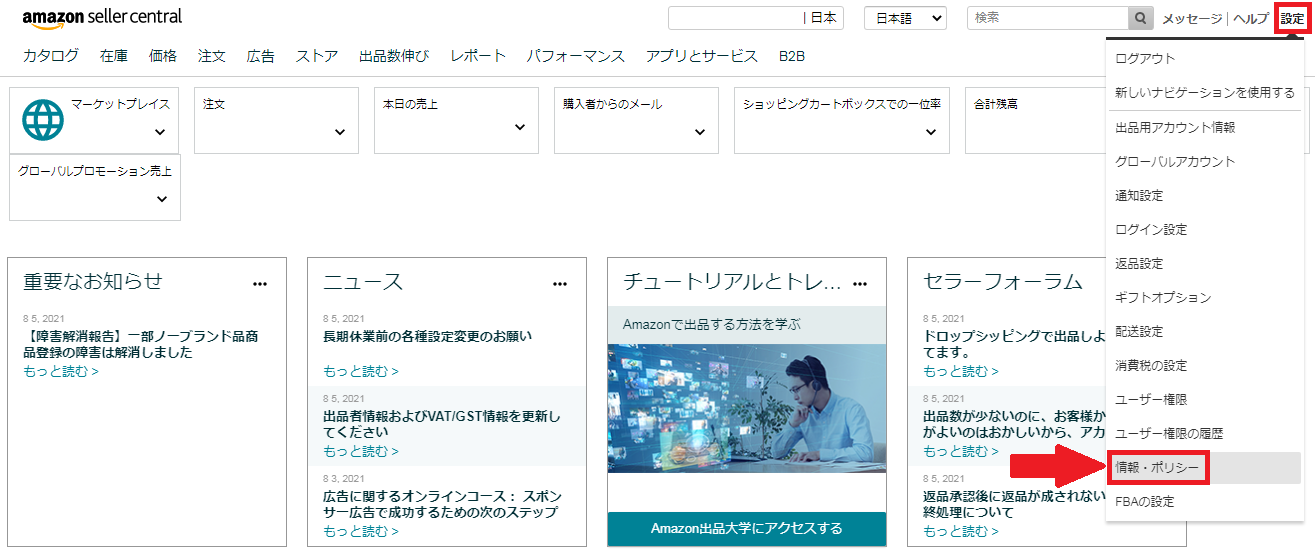The width and height of the screenshot is (1315, 557).
Task: Open the 日本語 language dropdown
Action: (905, 18)
